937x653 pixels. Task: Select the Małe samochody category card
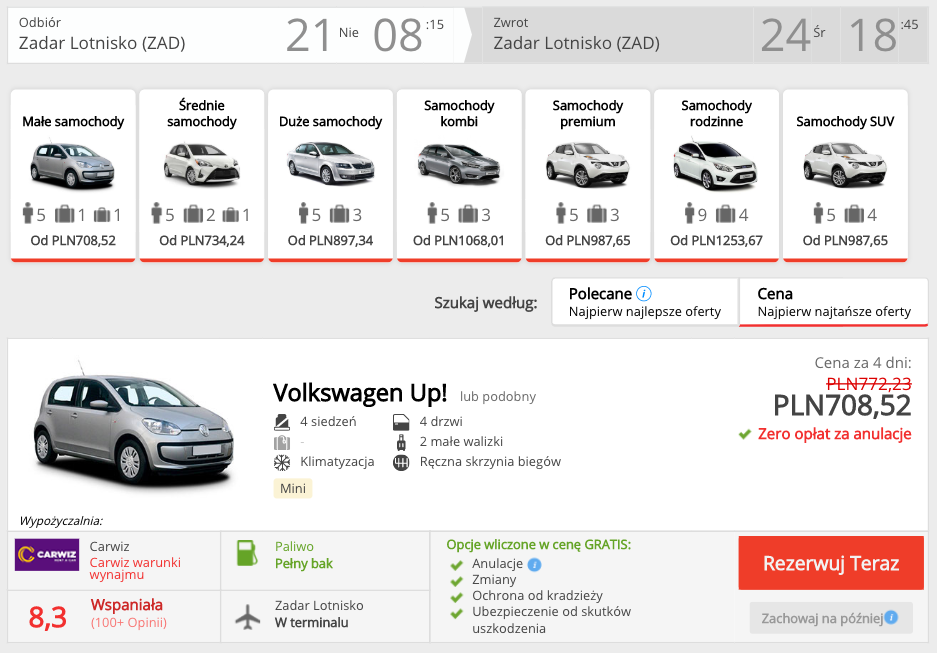[73, 175]
